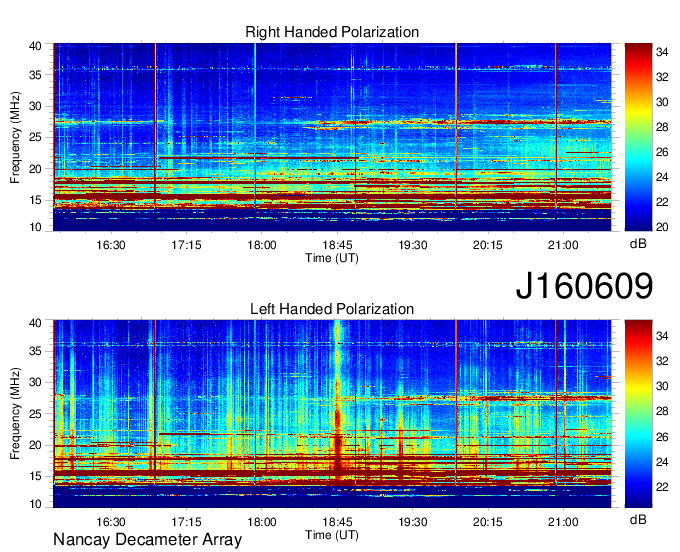Click the 25 MHz tick of Left Handed plot
Viewport: 680px width, 552px height.
(x=36, y=414)
